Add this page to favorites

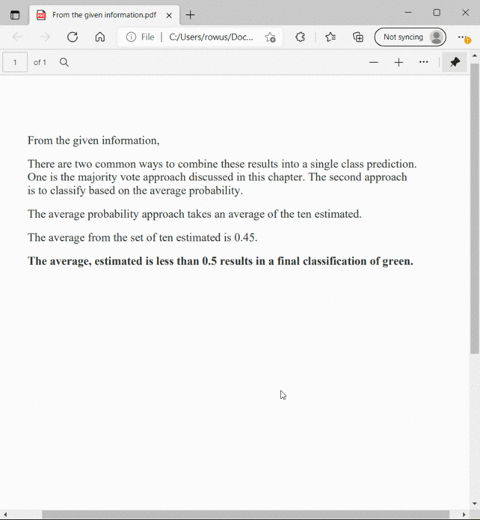(x=270, y=37)
